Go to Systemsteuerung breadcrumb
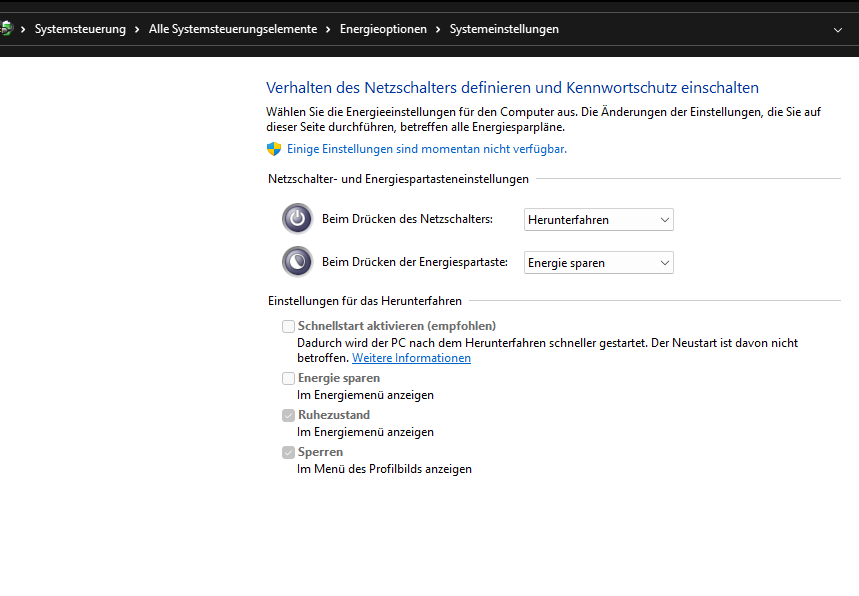The height and width of the screenshot is (596, 859). click(x=80, y=29)
